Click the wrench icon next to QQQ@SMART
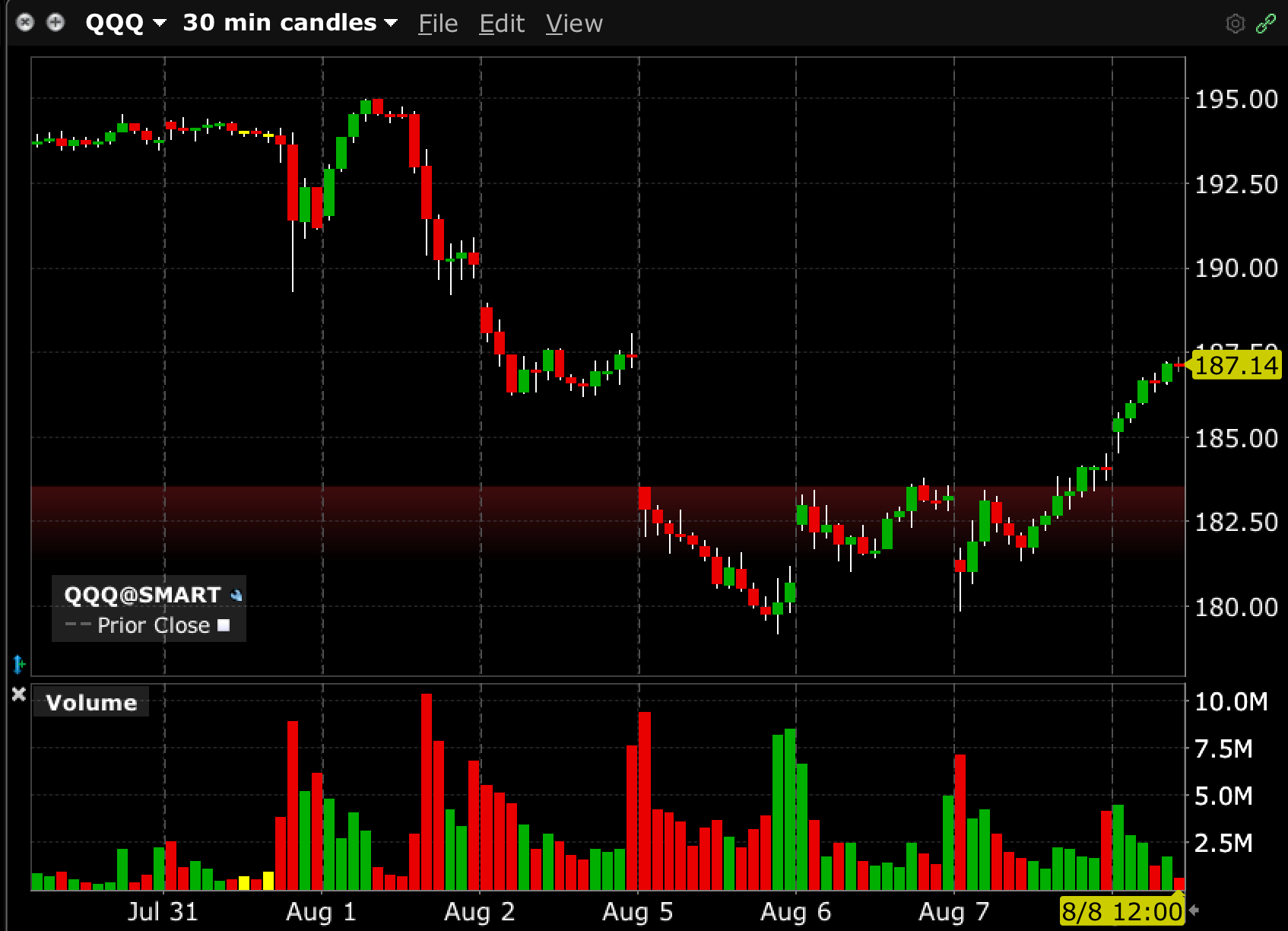Viewport: 1288px width, 931px height. coord(236,595)
